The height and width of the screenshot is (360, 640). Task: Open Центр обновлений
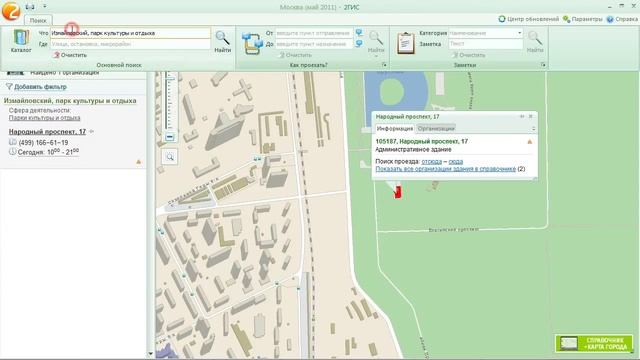click(x=529, y=19)
